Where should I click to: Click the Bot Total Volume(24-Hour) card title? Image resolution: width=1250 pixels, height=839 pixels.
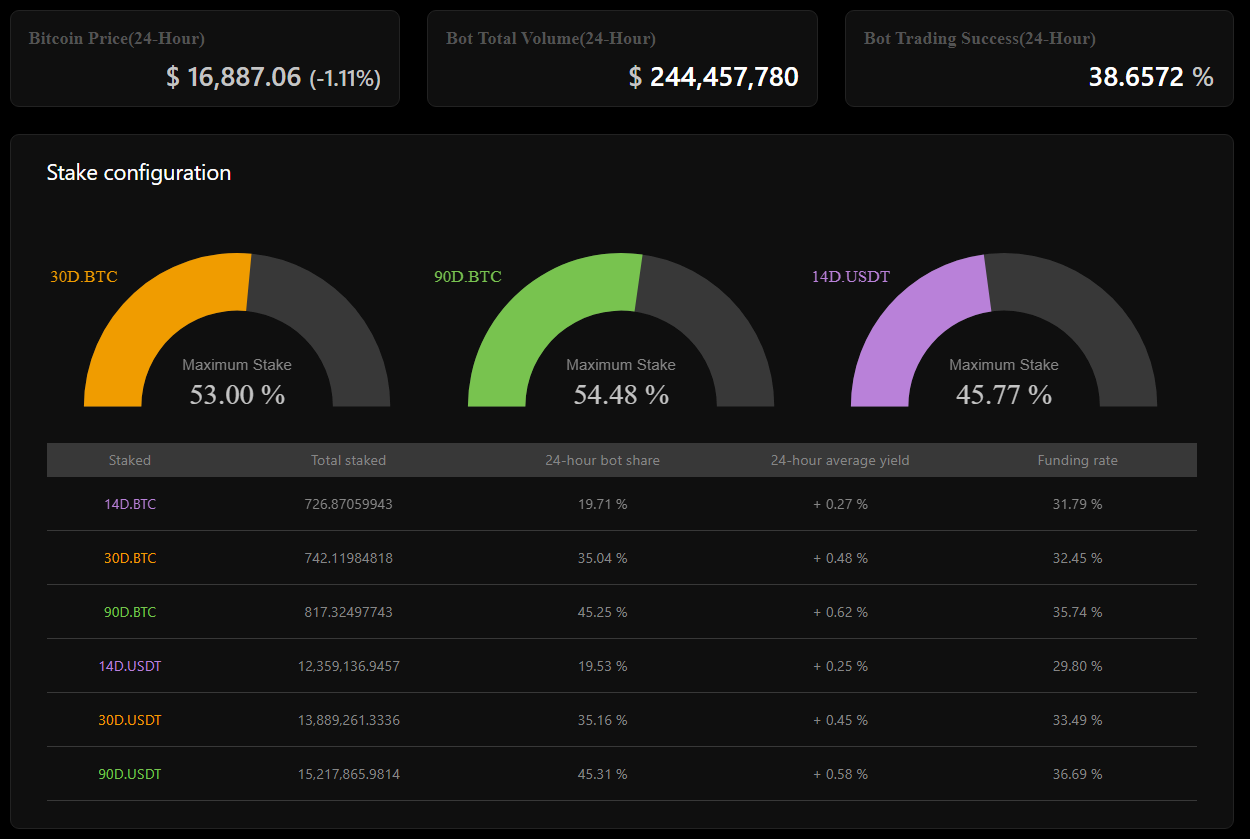(551, 39)
